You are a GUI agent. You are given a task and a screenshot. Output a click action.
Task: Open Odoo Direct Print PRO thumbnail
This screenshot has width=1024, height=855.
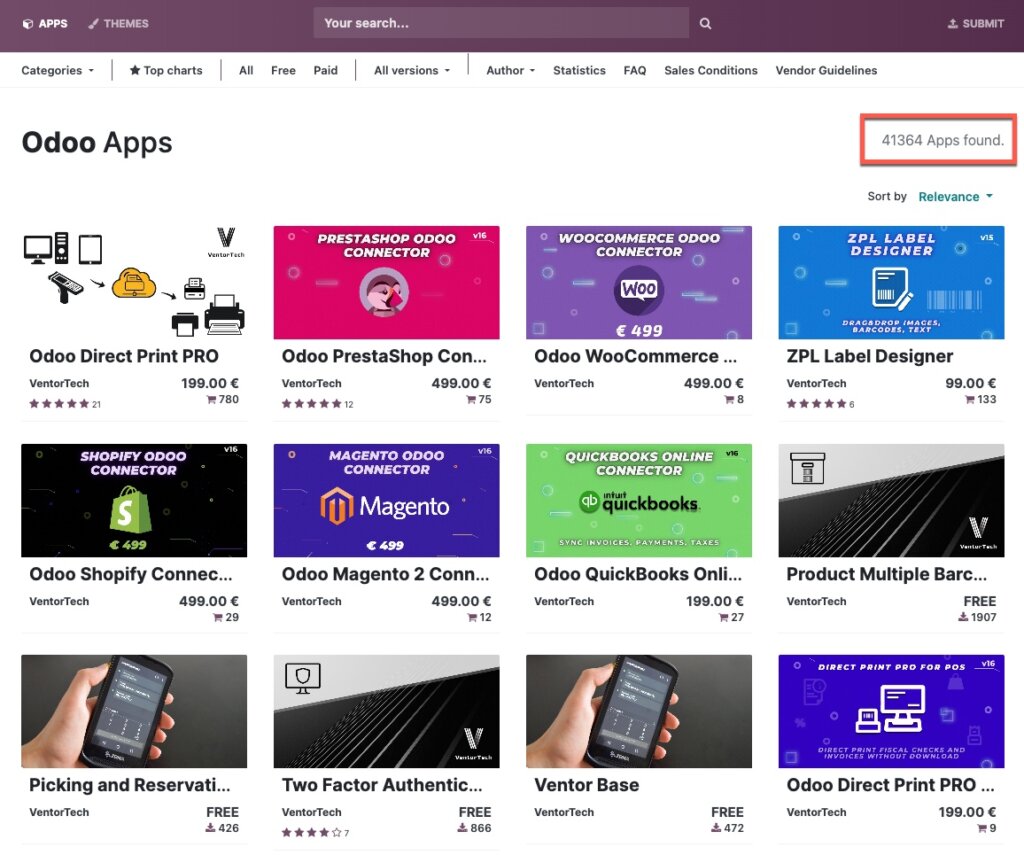pos(134,282)
